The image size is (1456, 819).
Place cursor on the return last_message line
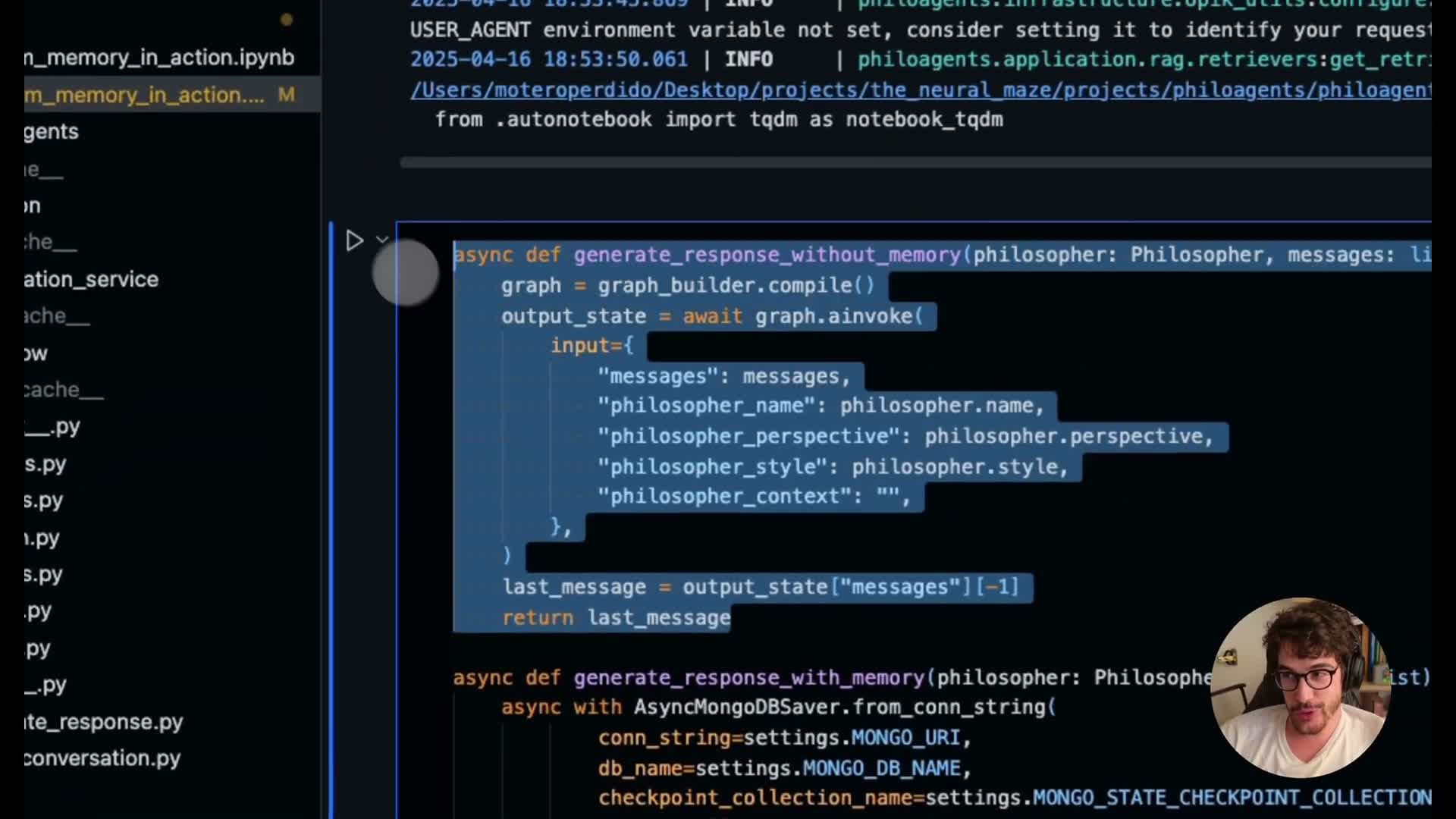click(616, 618)
